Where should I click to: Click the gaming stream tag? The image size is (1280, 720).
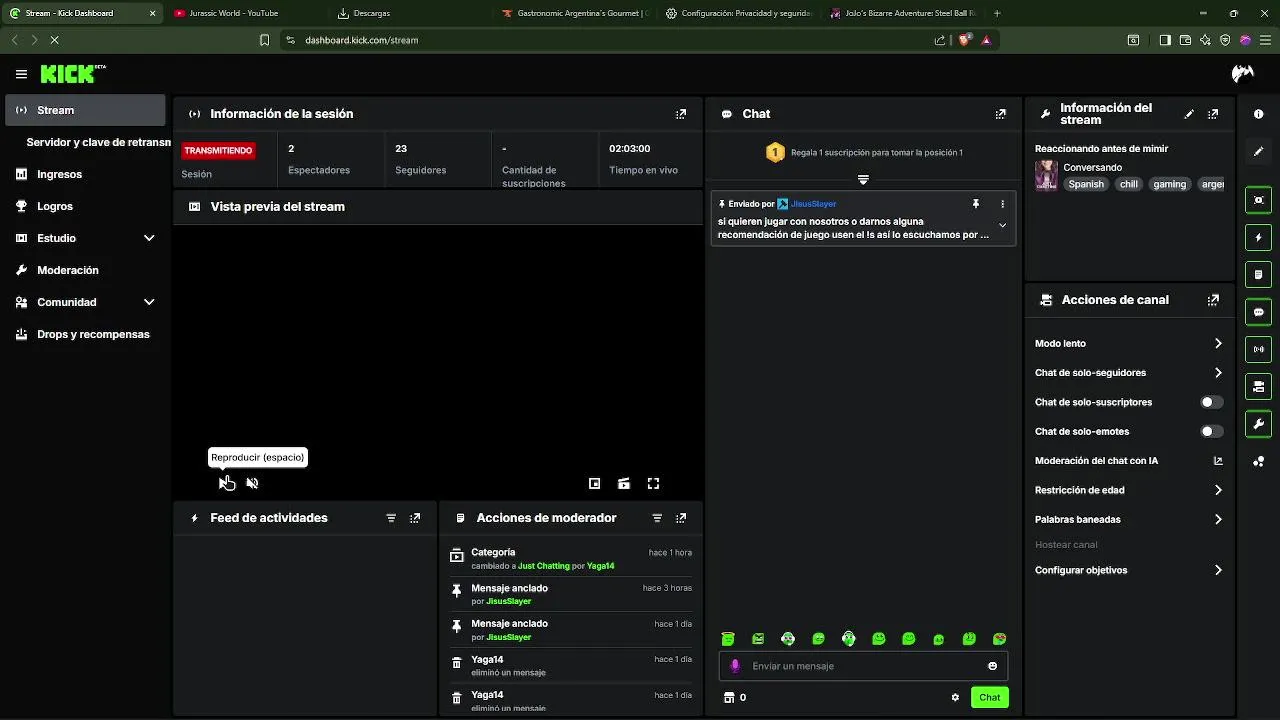[1169, 184]
